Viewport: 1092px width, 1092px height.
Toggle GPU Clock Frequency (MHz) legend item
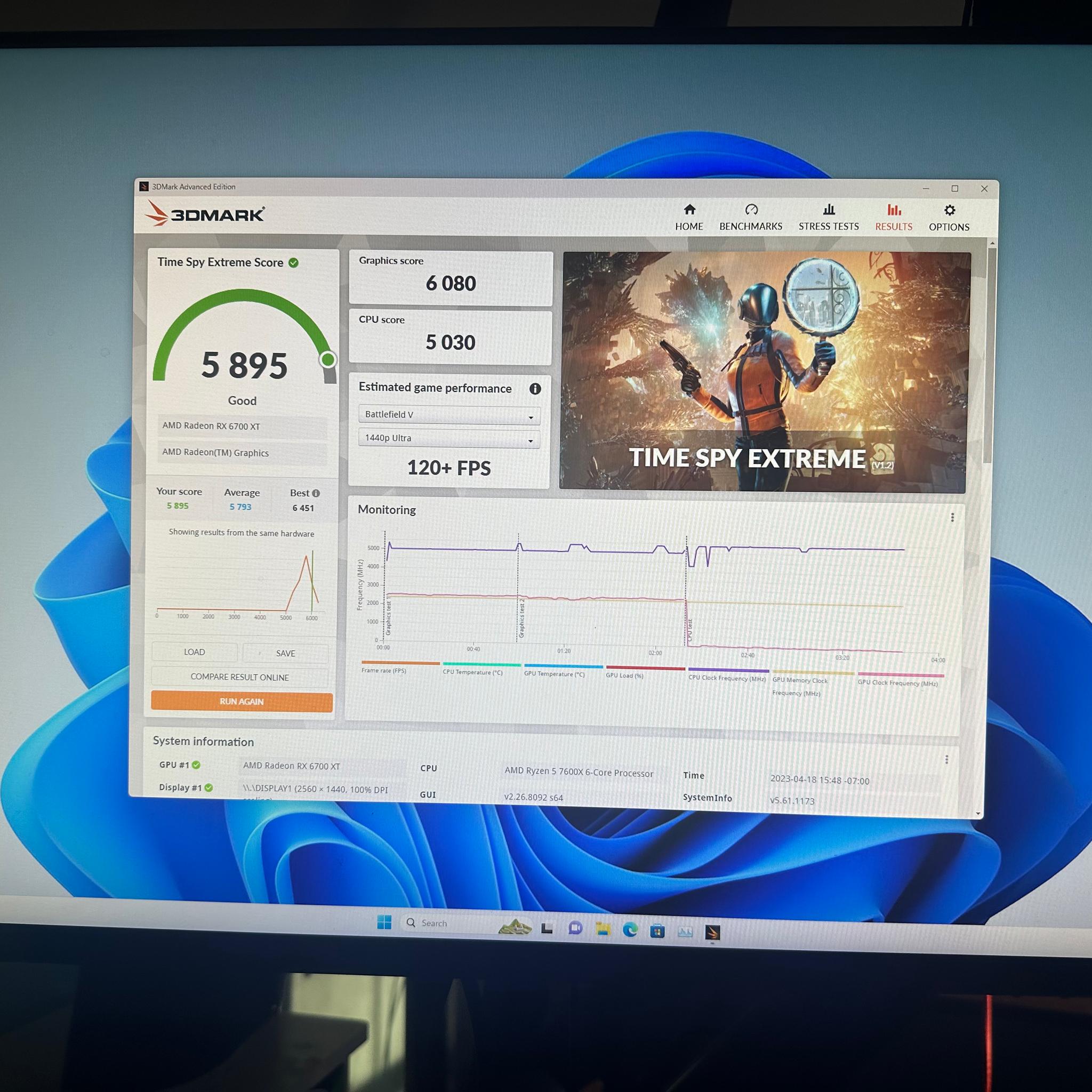pyautogui.click(x=901, y=679)
